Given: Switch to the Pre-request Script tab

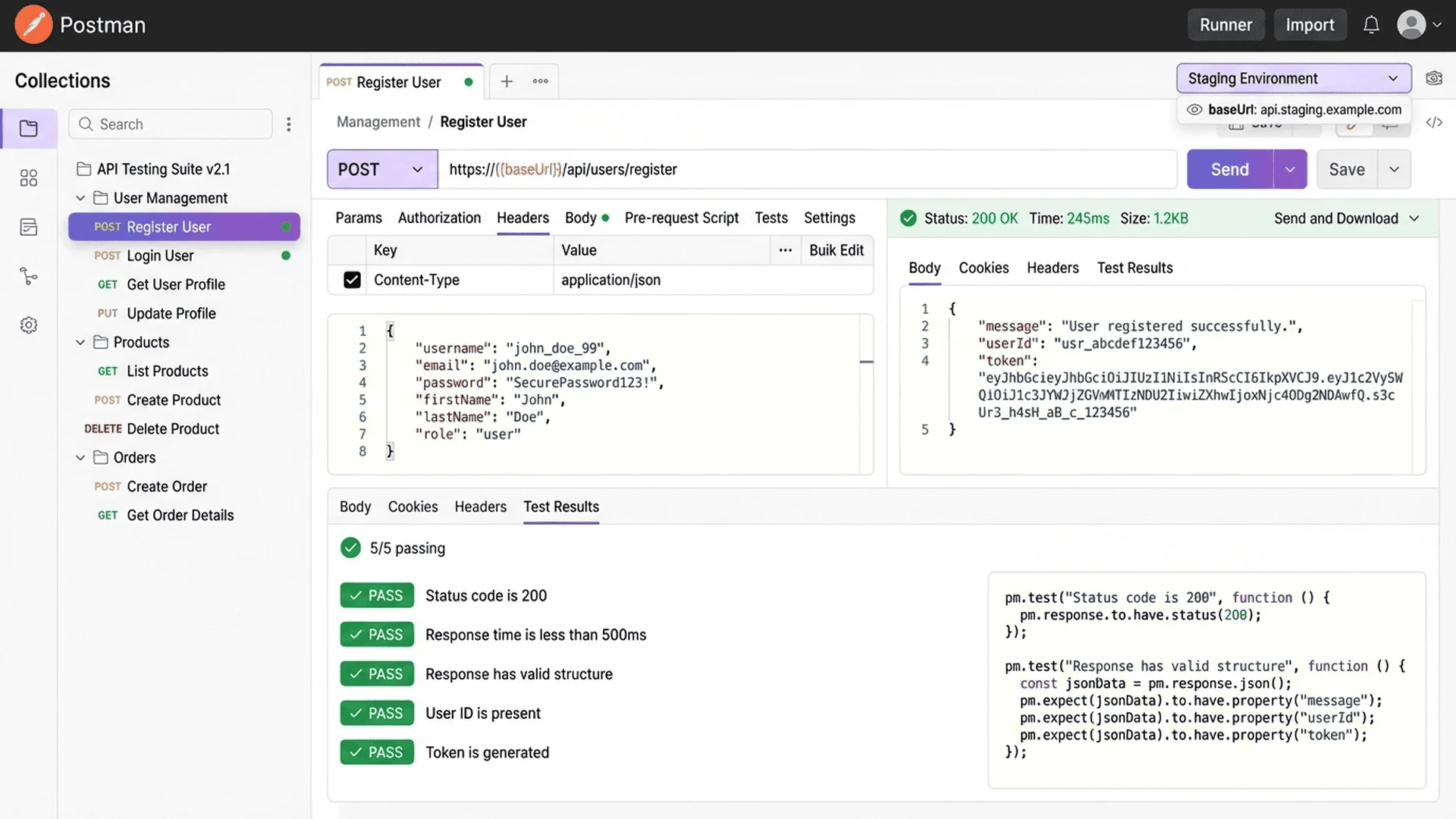Looking at the screenshot, I should pyautogui.click(x=681, y=218).
